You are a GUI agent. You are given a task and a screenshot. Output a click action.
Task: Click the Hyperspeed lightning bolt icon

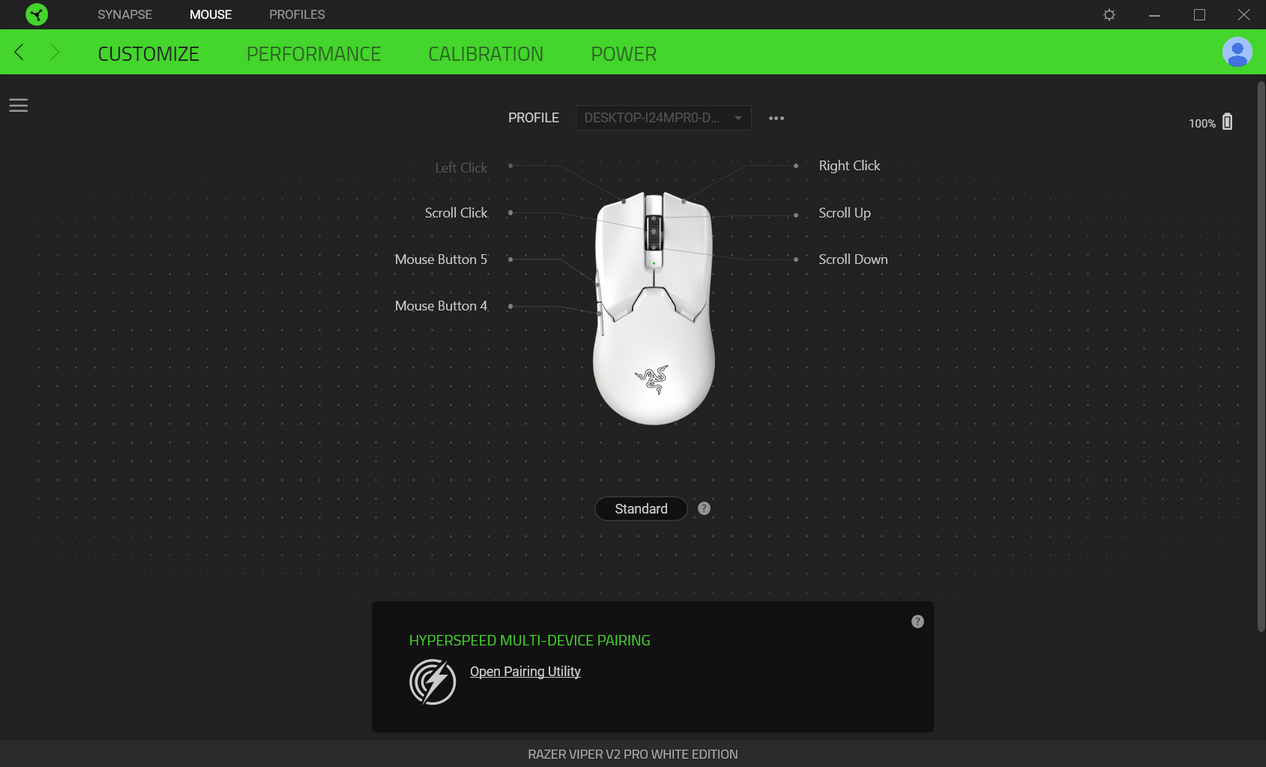pos(433,681)
